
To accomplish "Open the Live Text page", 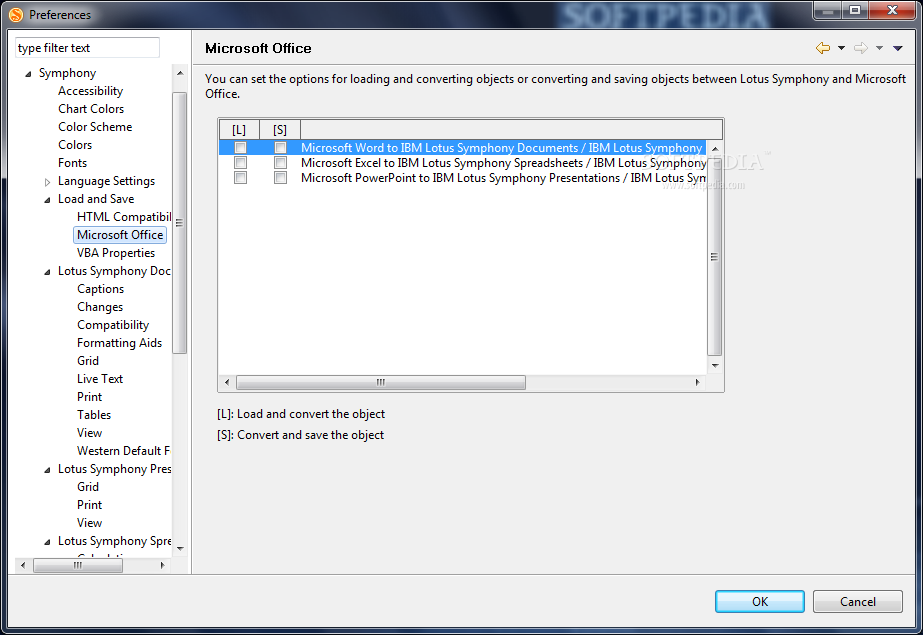I will tap(99, 379).
